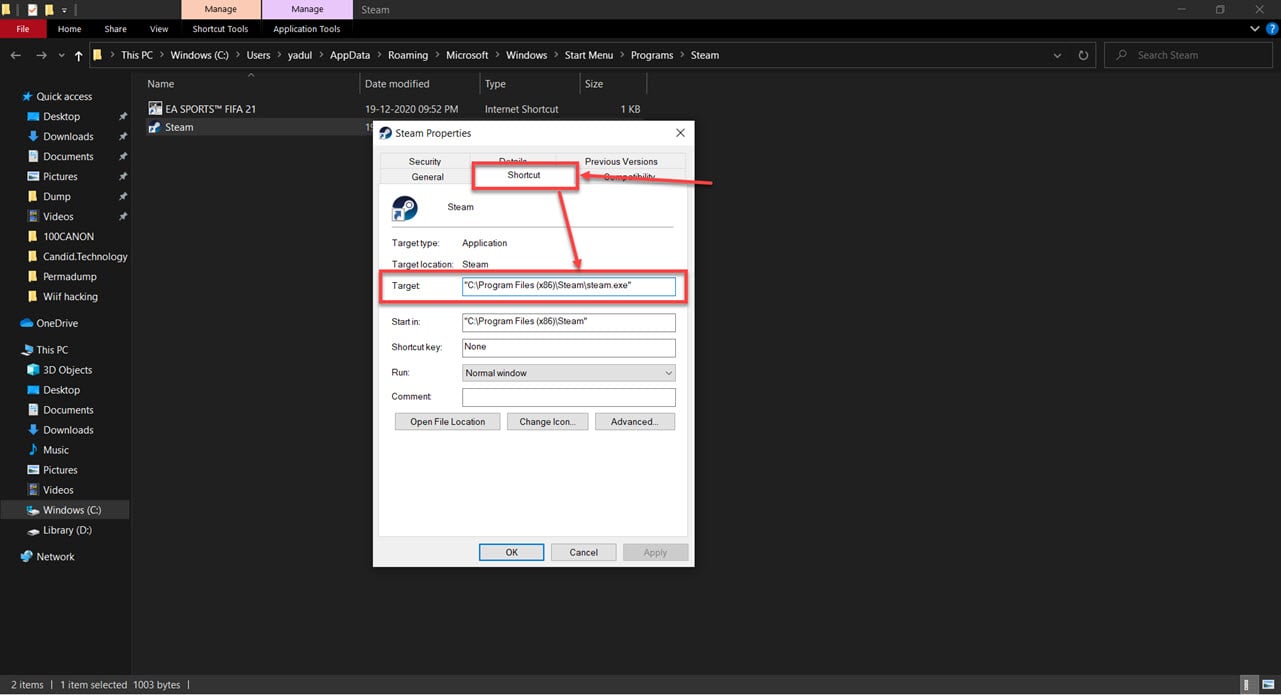
Task: Select the Application Tools ribbon tab
Action: click(x=307, y=29)
